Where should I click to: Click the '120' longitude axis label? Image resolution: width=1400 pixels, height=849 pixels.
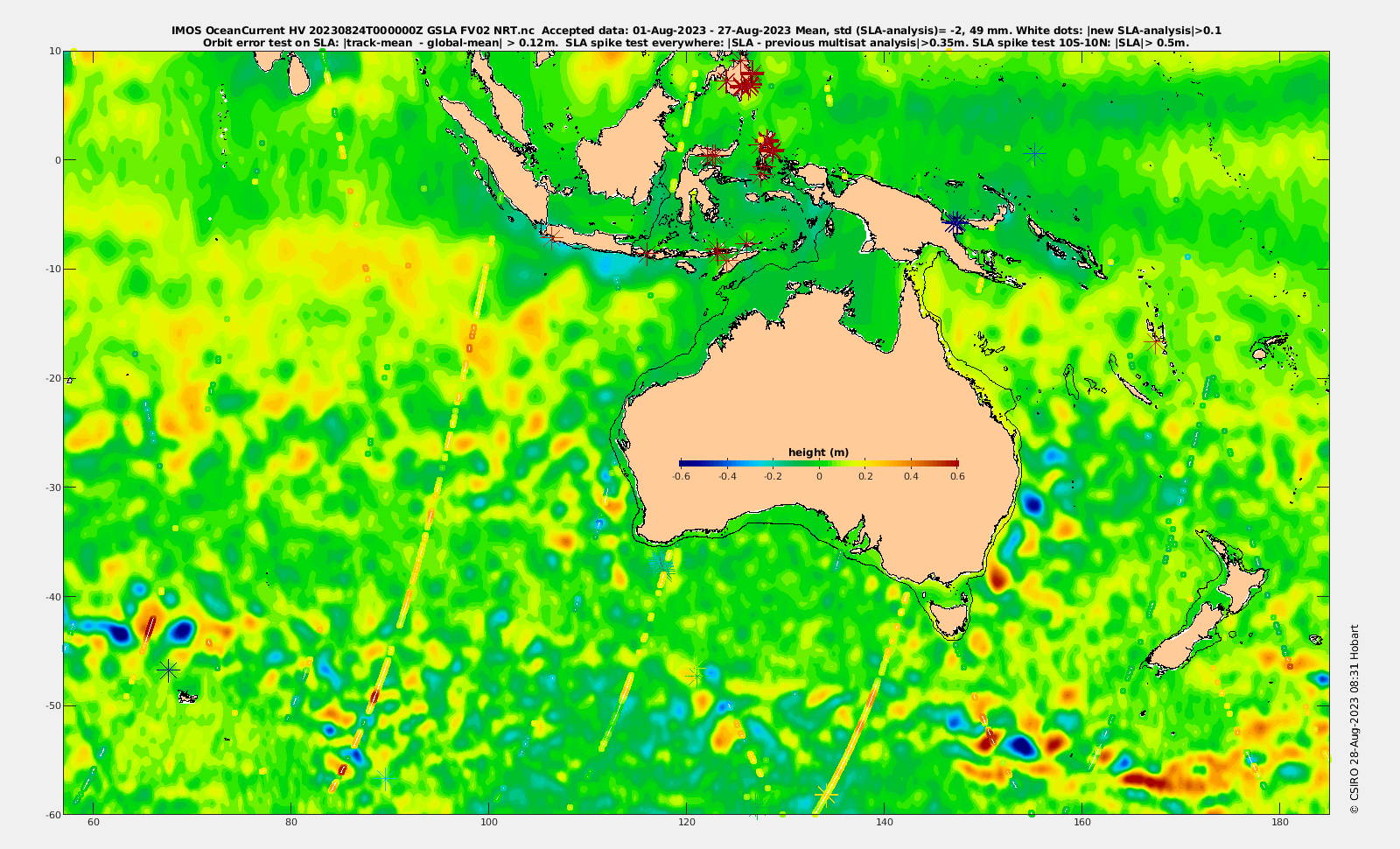pos(687,822)
